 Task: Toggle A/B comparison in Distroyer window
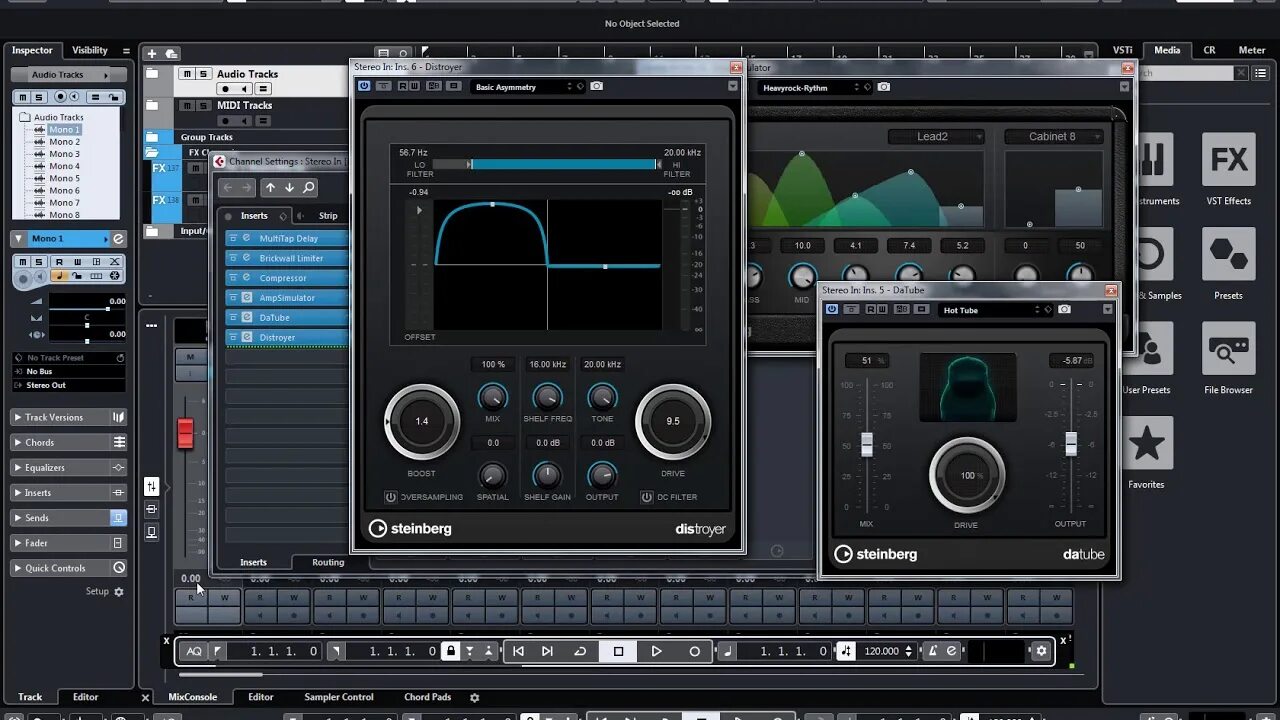point(433,86)
